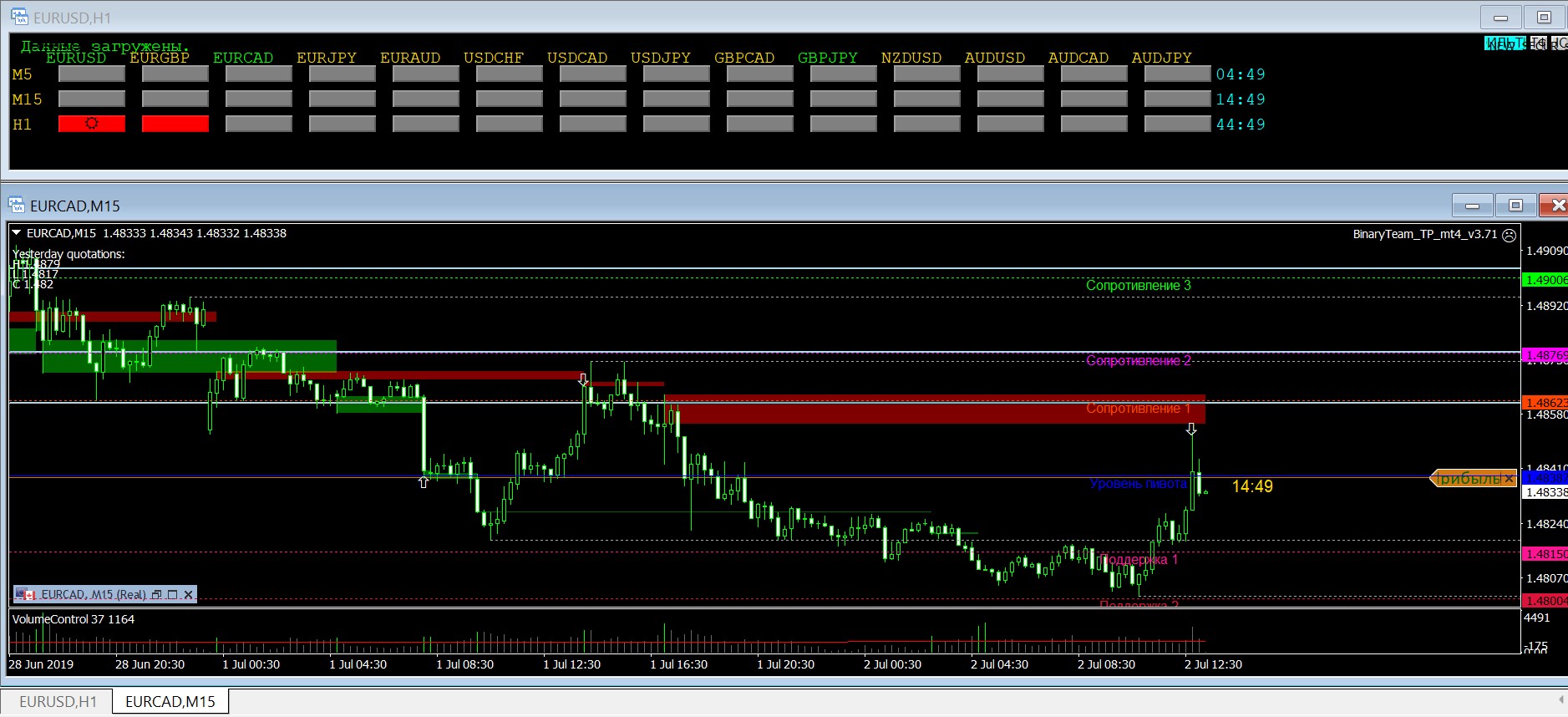The image size is (1568, 717).
Task: Select the Сопротивление 1 level label
Action: [1138, 409]
